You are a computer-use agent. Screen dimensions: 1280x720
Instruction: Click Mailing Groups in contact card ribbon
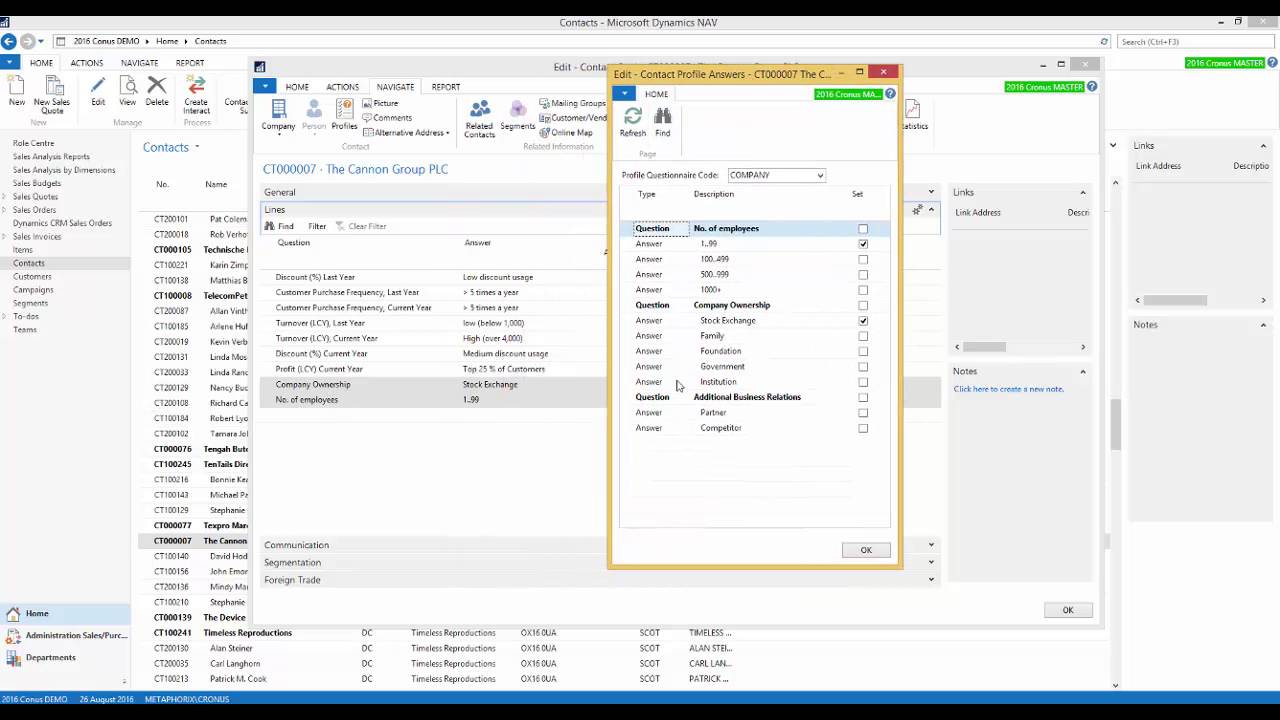[x=572, y=103]
